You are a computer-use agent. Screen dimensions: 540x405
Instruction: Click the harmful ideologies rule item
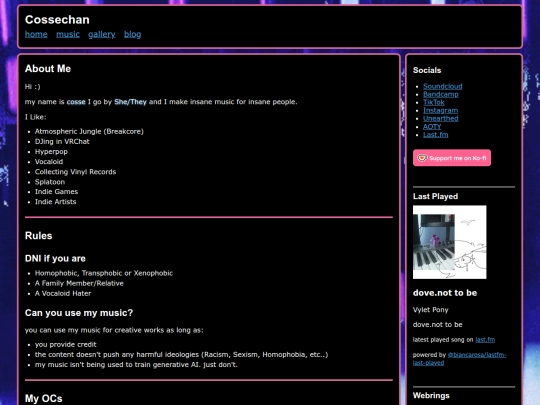coord(181,354)
